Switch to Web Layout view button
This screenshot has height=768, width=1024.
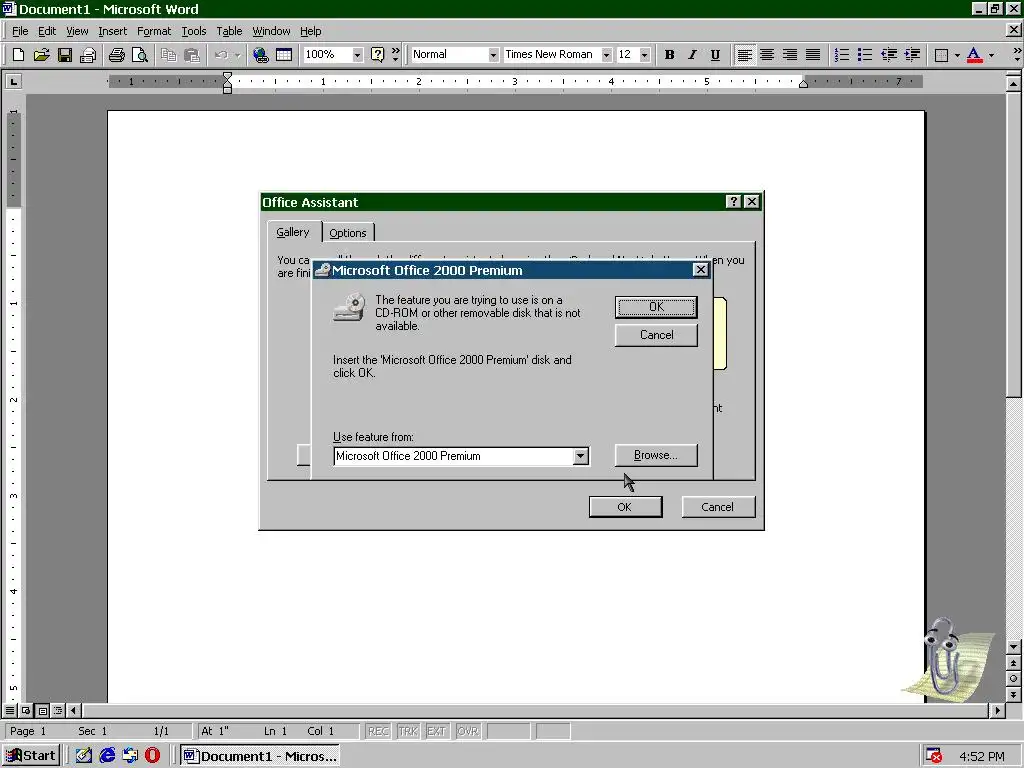(x=26, y=710)
